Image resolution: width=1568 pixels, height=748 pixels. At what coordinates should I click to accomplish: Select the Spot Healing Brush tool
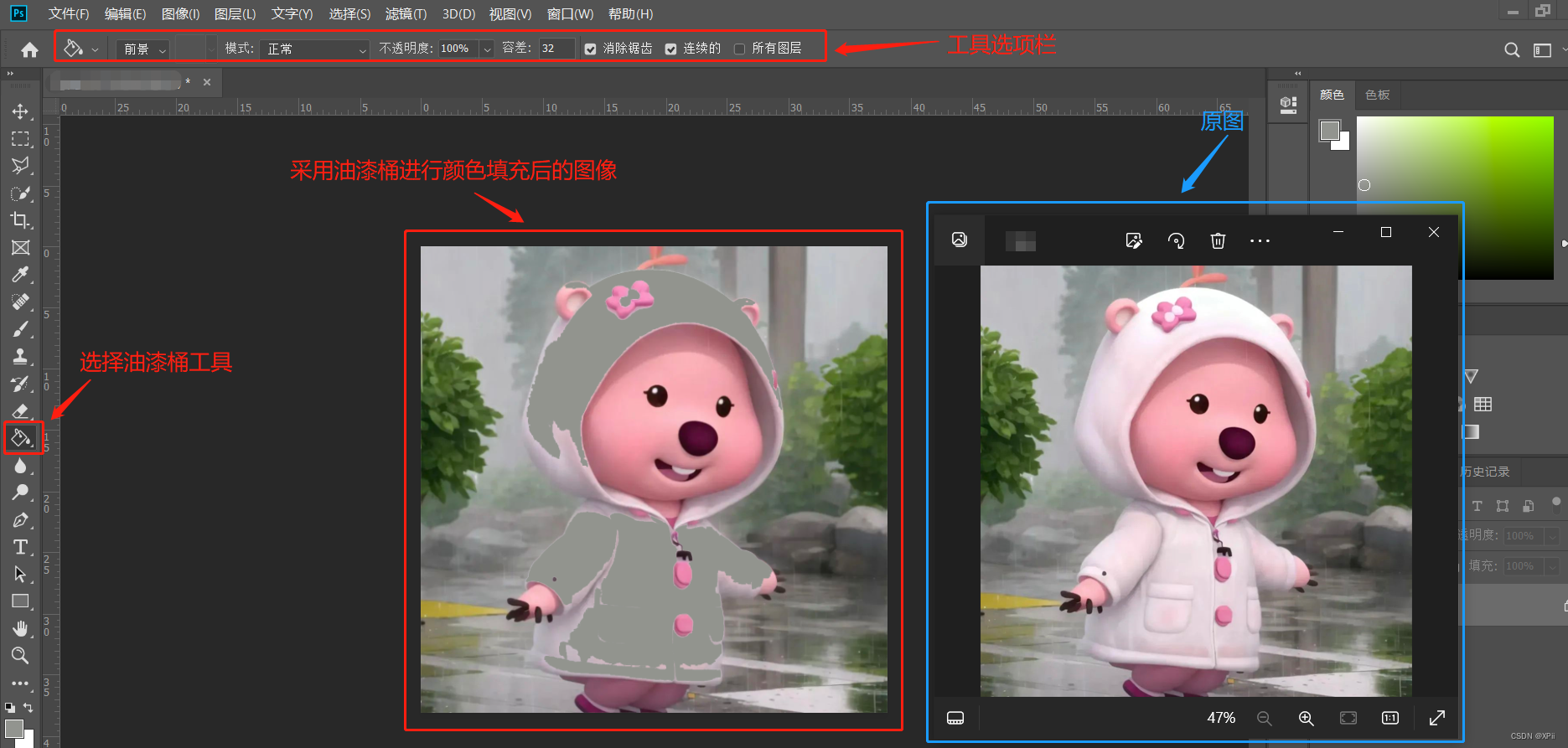20,302
